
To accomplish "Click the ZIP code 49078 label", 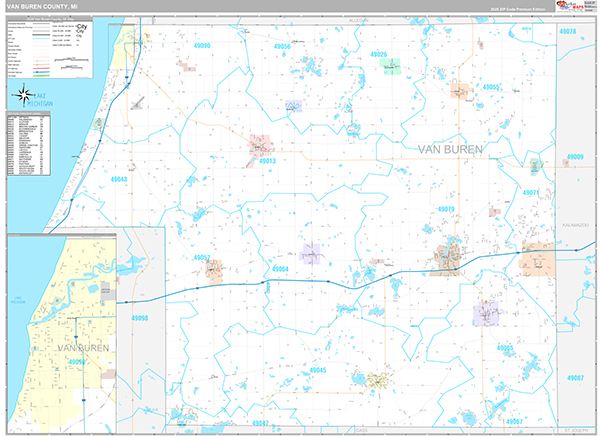I will tap(567, 32).
